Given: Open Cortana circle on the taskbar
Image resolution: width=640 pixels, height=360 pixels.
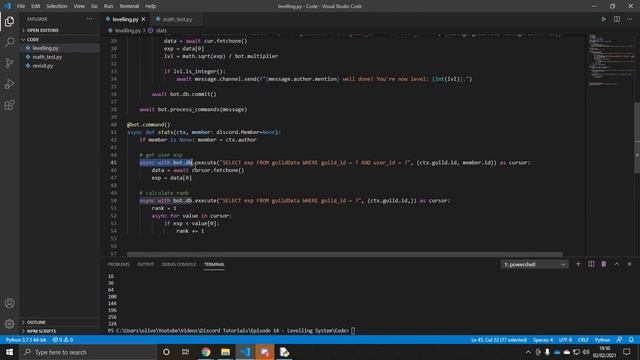Looking at the screenshot, I should coord(166,352).
